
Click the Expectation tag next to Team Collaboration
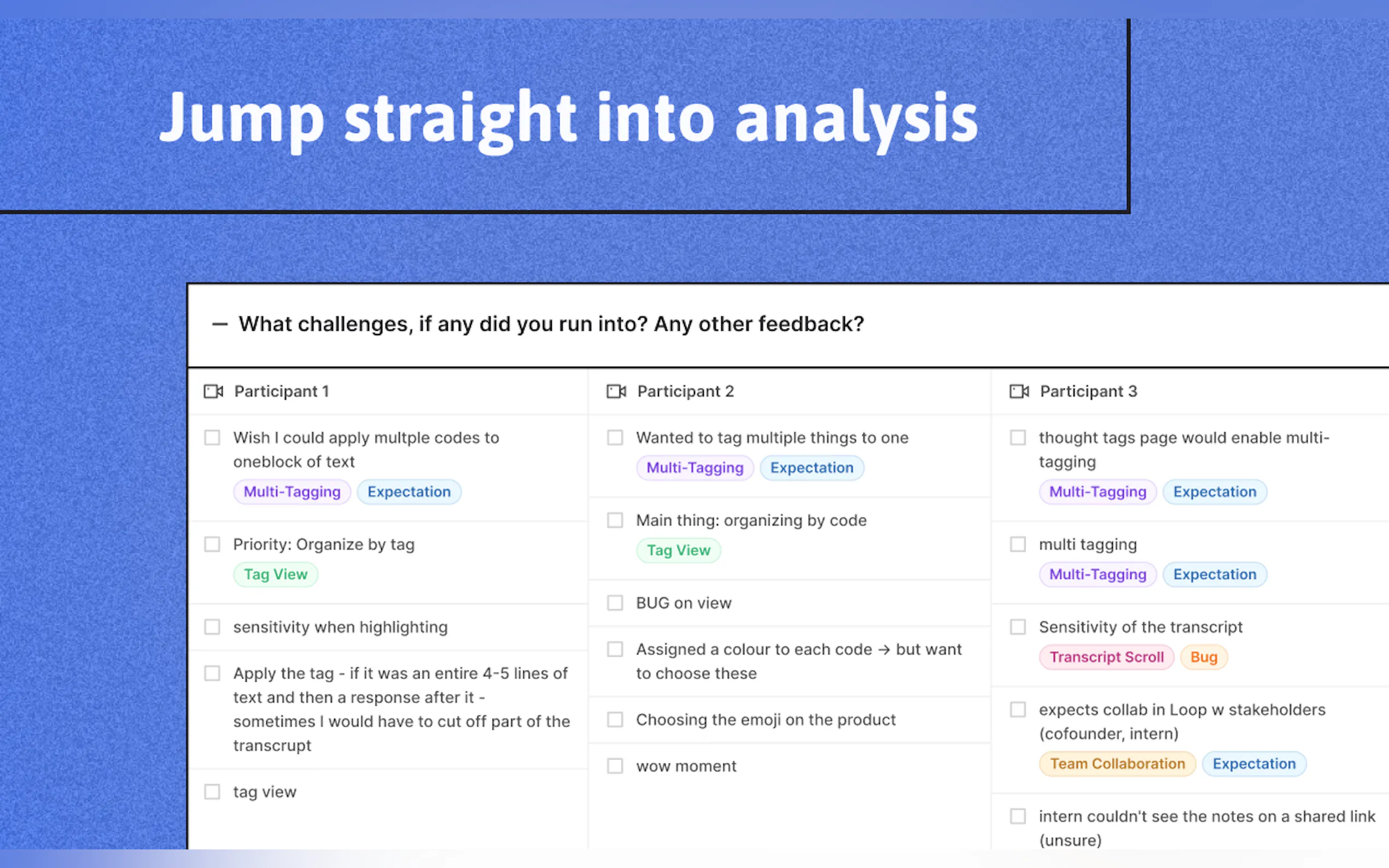(1253, 764)
